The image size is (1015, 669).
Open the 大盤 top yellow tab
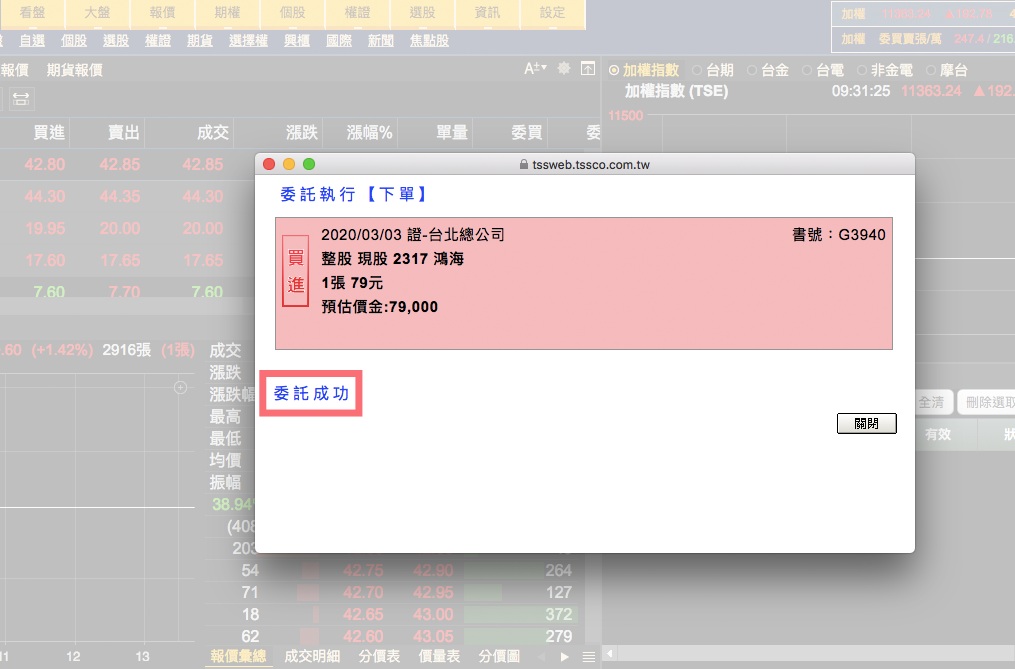tap(97, 14)
